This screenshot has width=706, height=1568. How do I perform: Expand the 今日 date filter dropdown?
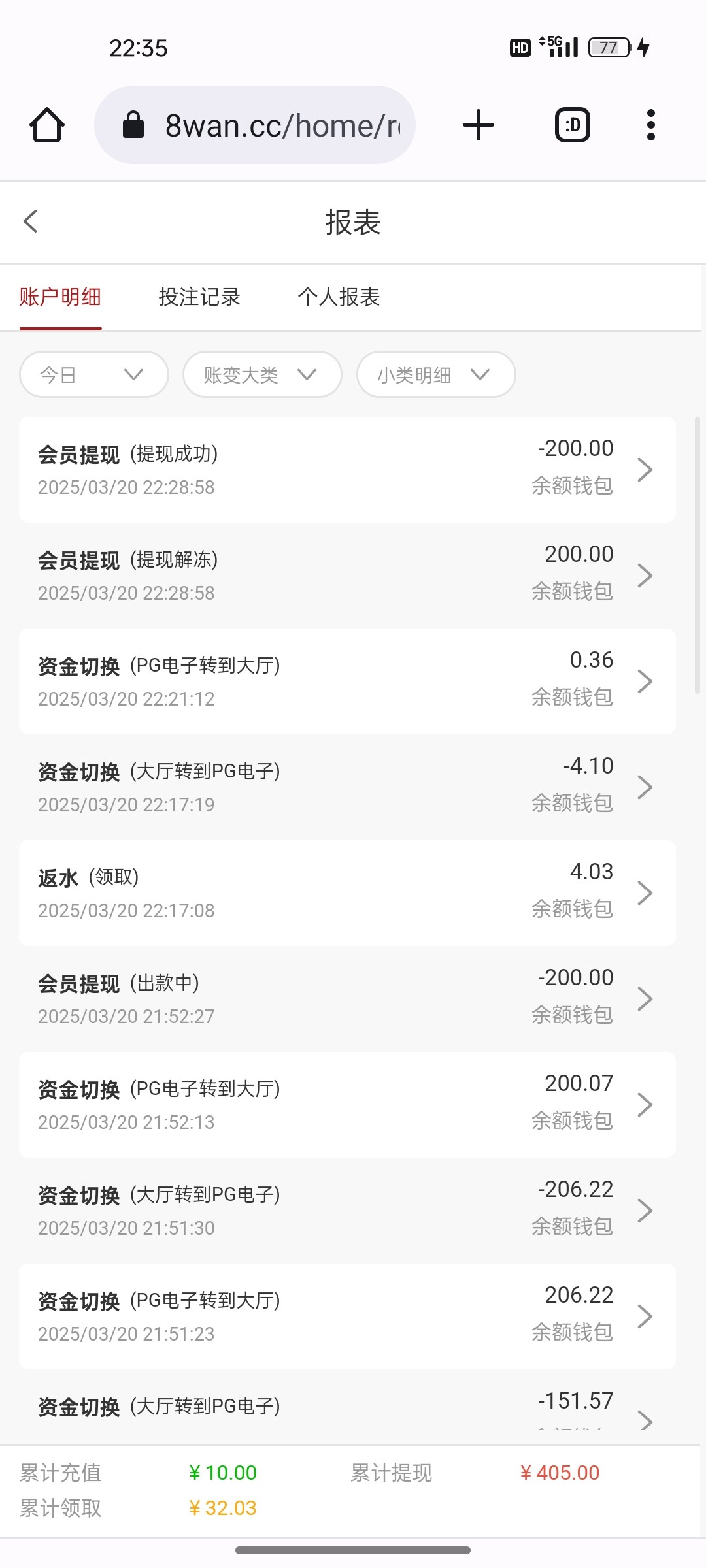[x=94, y=374]
